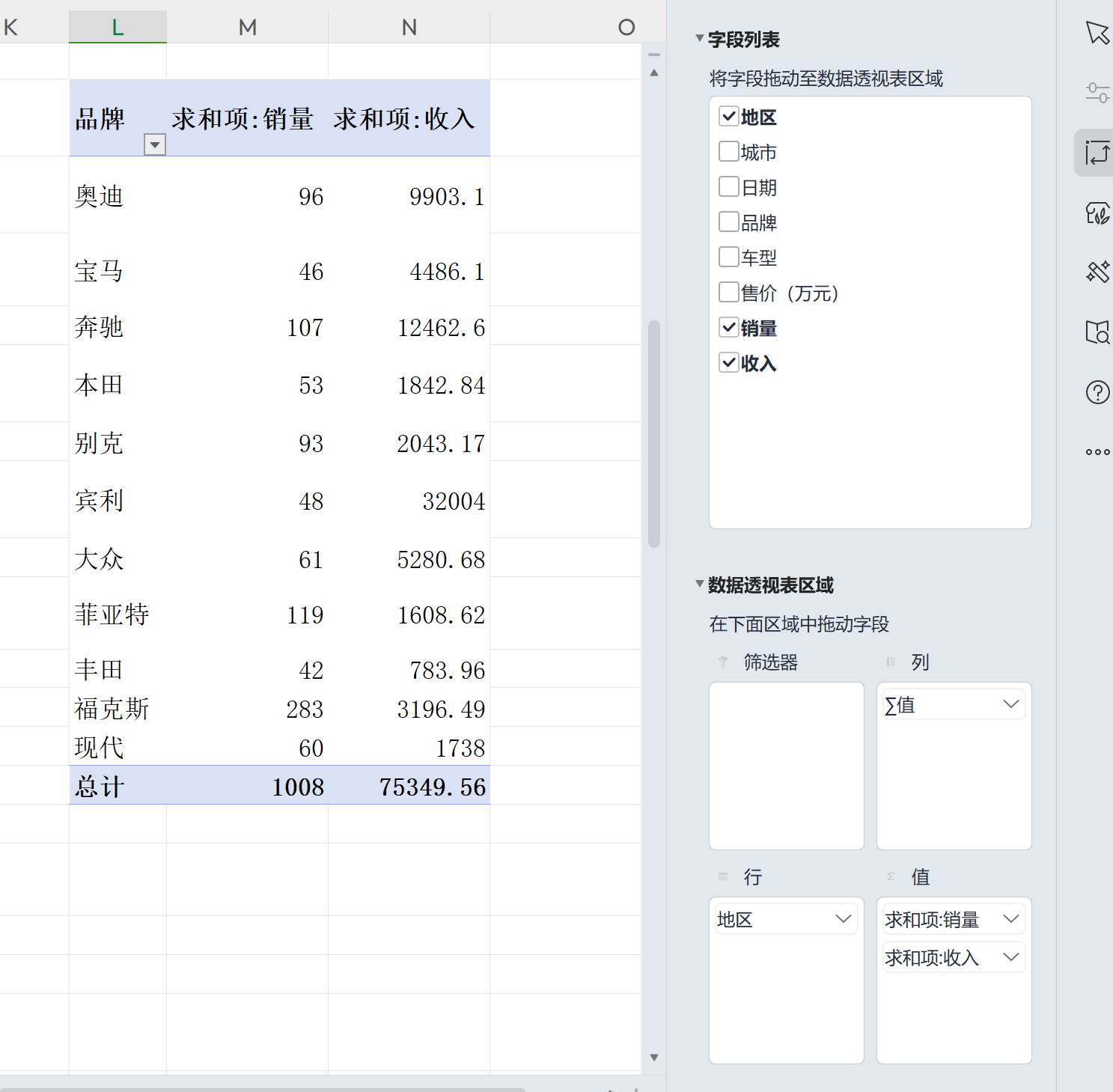
Task: Select the 宝马 row label cell
Action: [x=118, y=269]
